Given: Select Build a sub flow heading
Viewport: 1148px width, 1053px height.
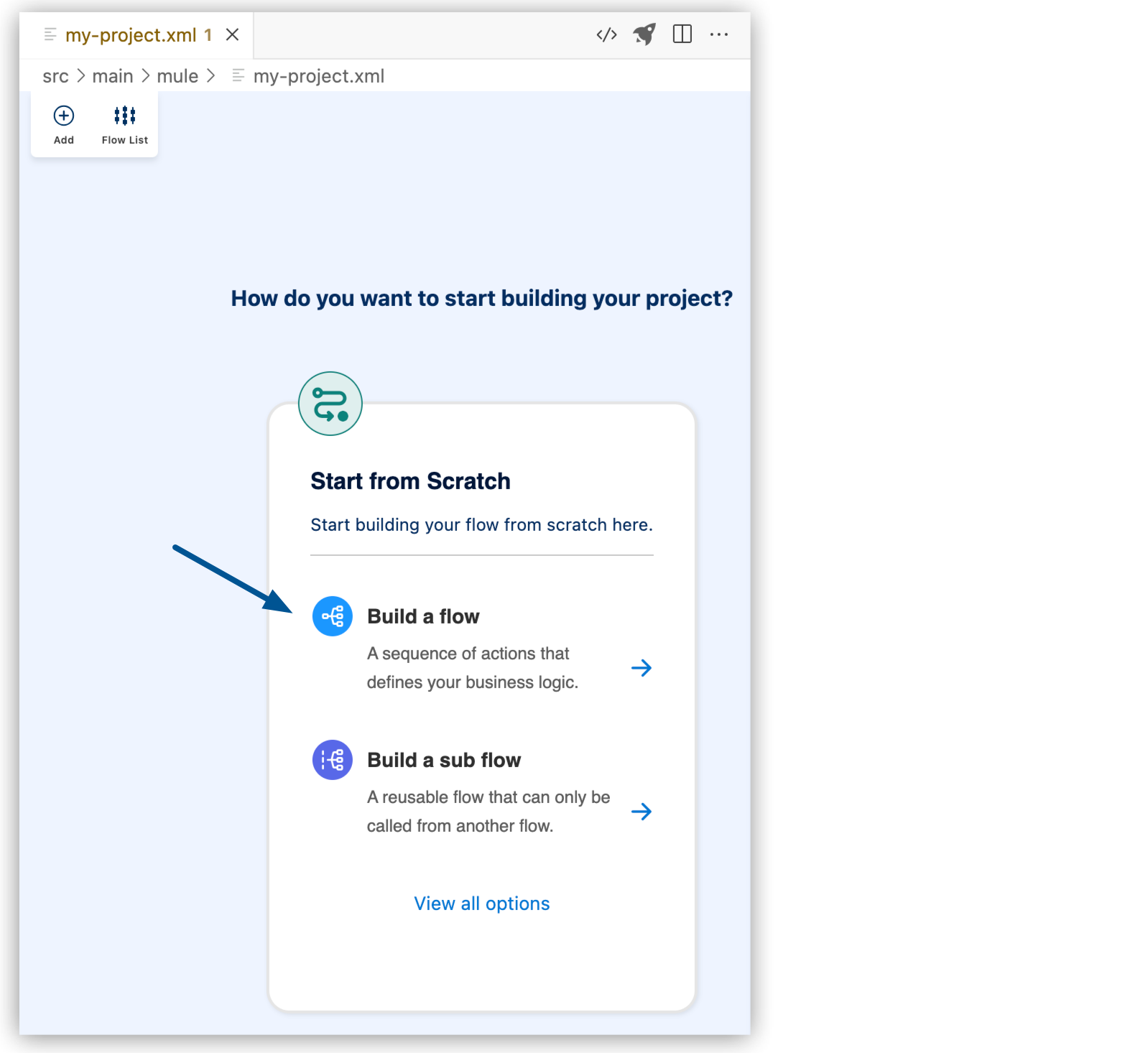Looking at the screenshot, I should [x=443, y=760].
